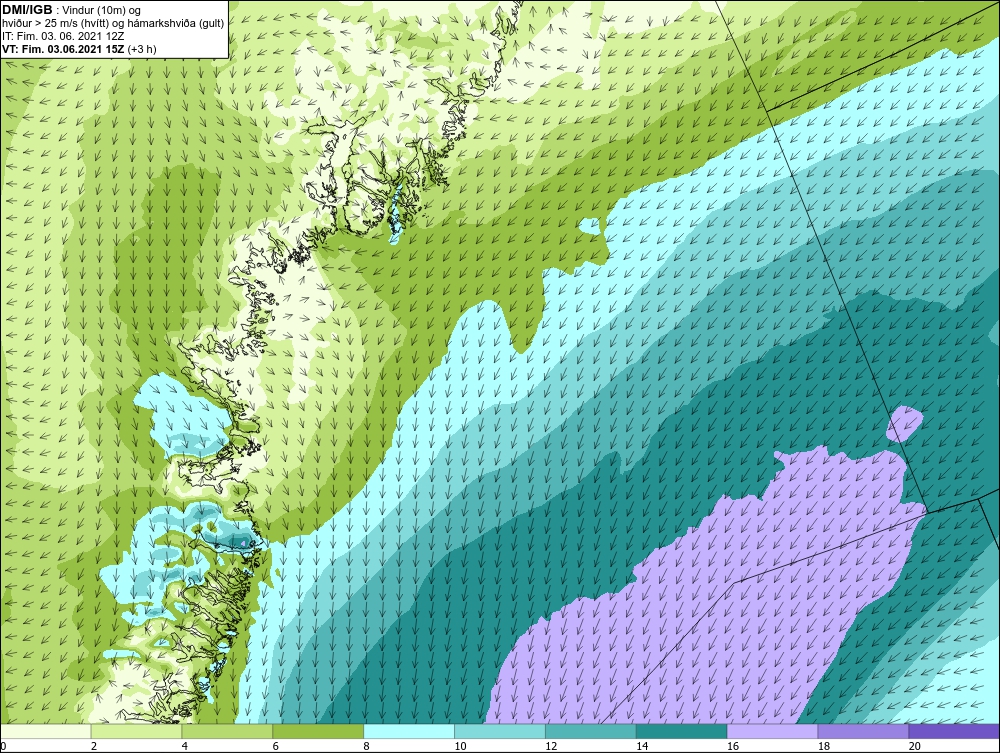
Task: Click the 'VT: Fim. 03.06.2021 15Z' line
Action: (63, 49)
